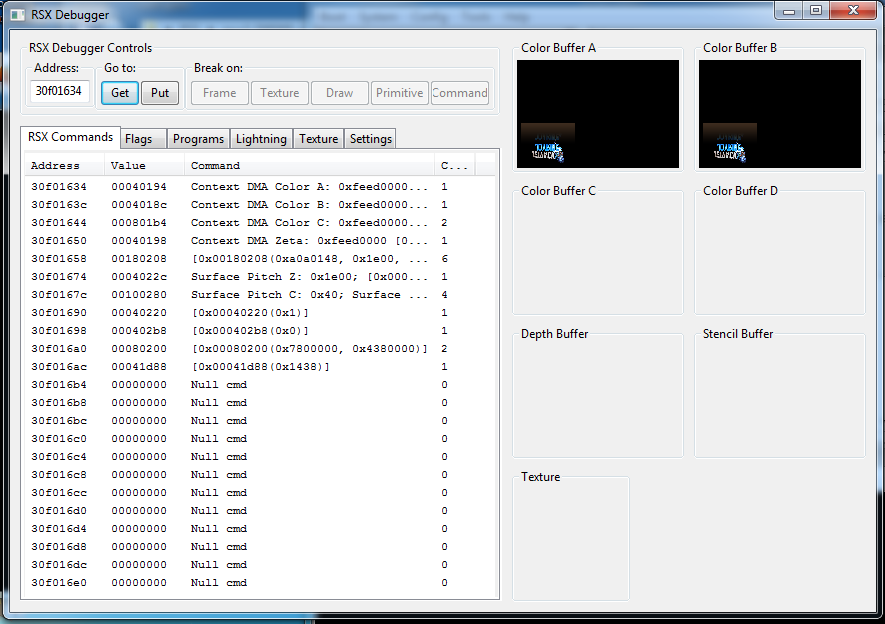The image size is (885, 624).
Task: Click the Texture preview panel
Action: [571, 540]
